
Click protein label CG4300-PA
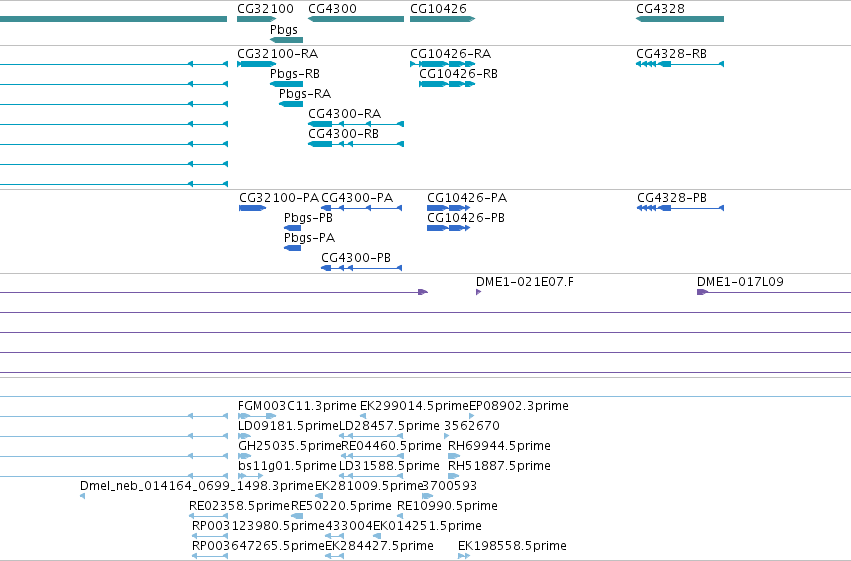[x=357, y=198]
